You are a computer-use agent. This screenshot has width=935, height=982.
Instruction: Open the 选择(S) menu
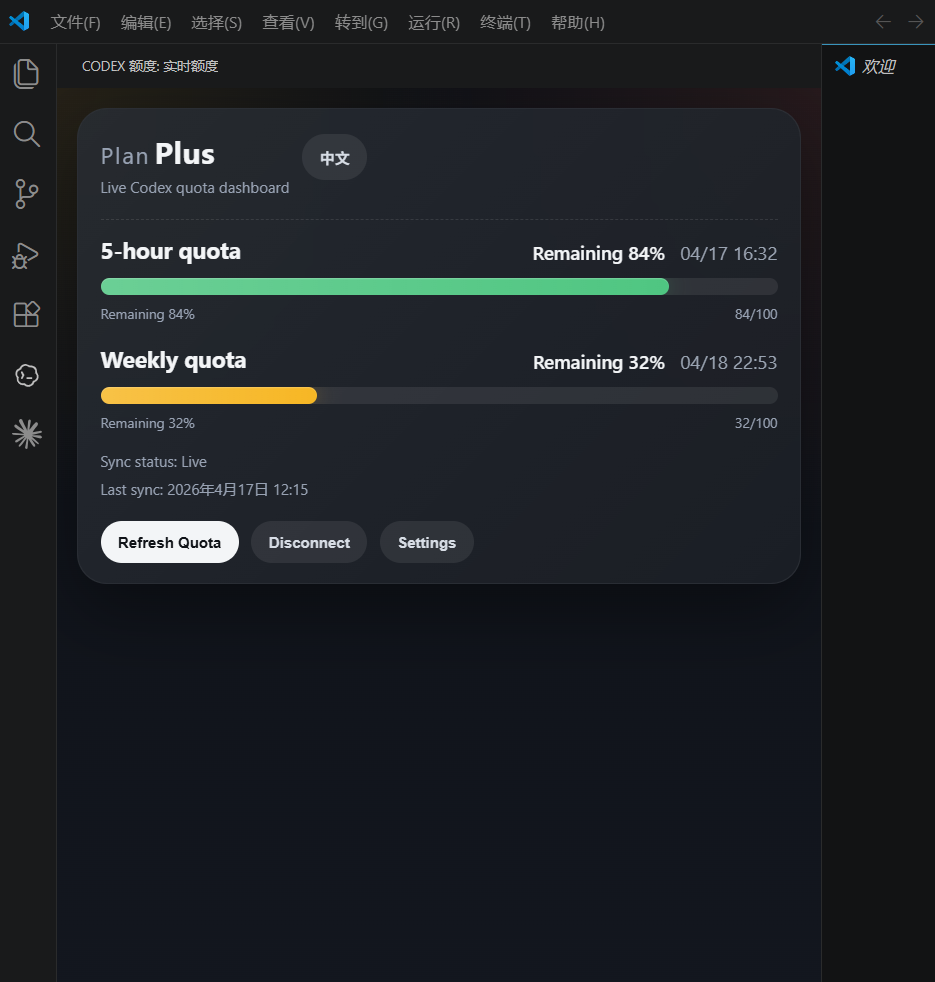(216, 23)
